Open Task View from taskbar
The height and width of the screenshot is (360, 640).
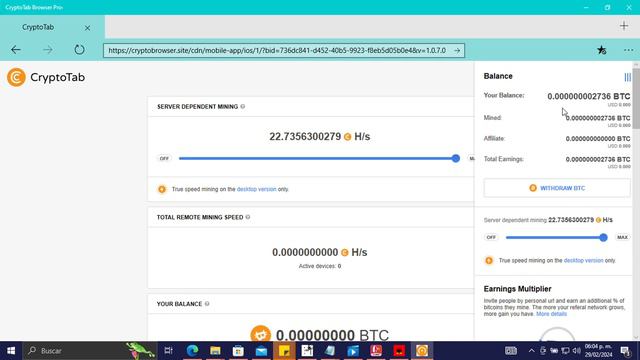tap(168, 351)
